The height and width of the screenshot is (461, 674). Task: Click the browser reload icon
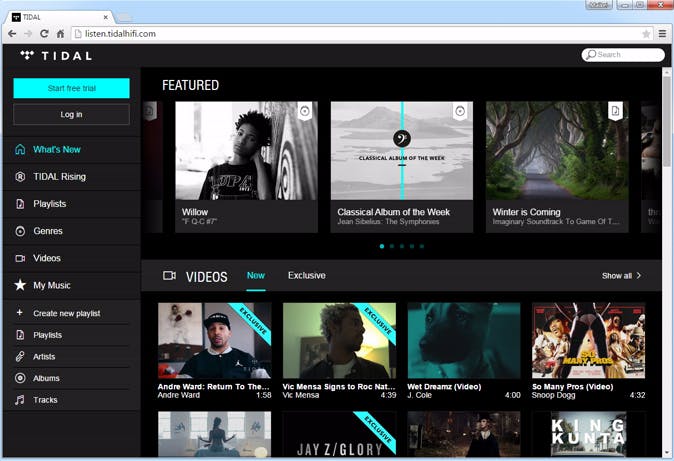[44, 34]
